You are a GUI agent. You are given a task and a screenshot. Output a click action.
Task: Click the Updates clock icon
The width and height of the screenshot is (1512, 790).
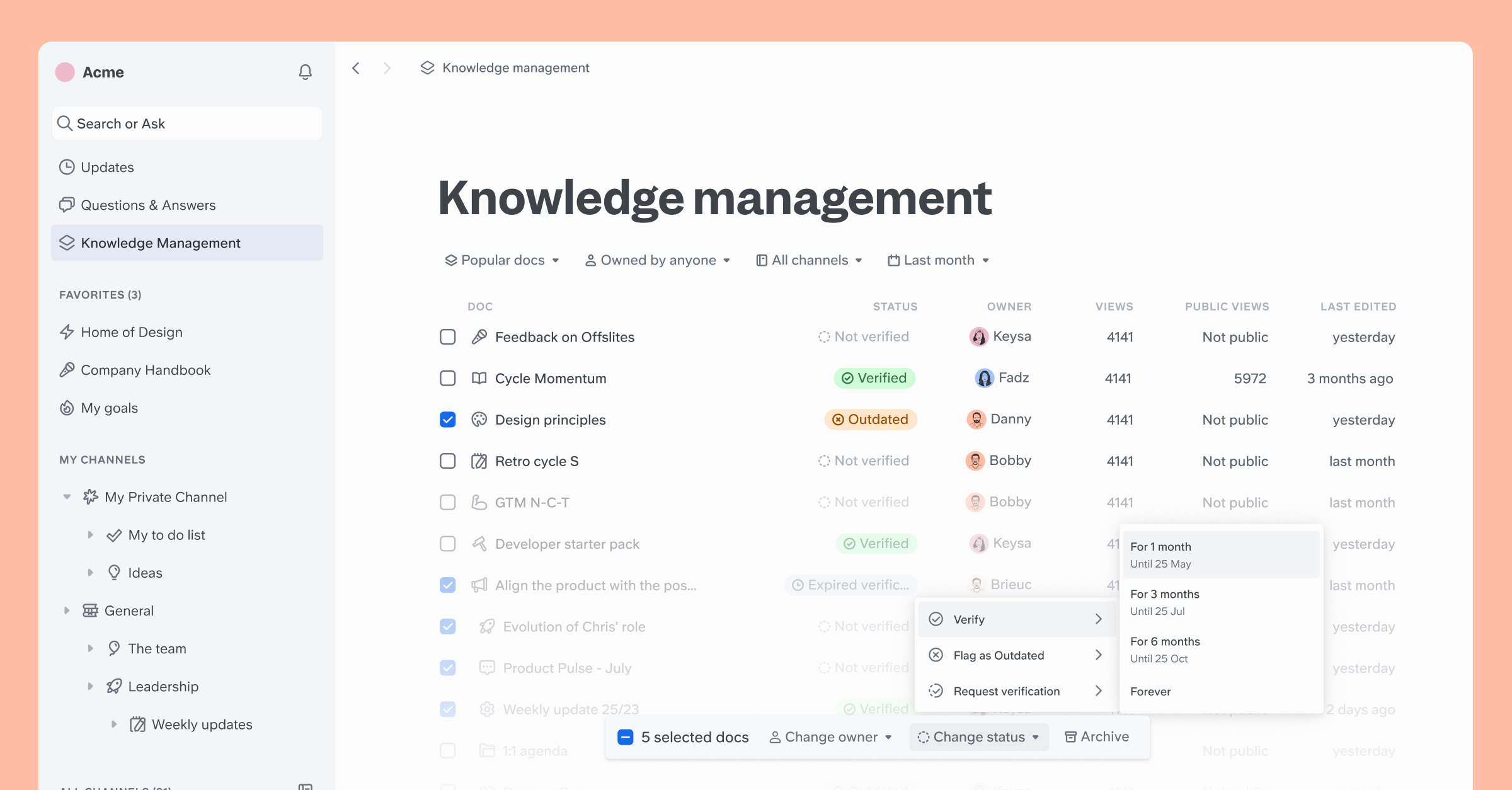coord(67,167)
